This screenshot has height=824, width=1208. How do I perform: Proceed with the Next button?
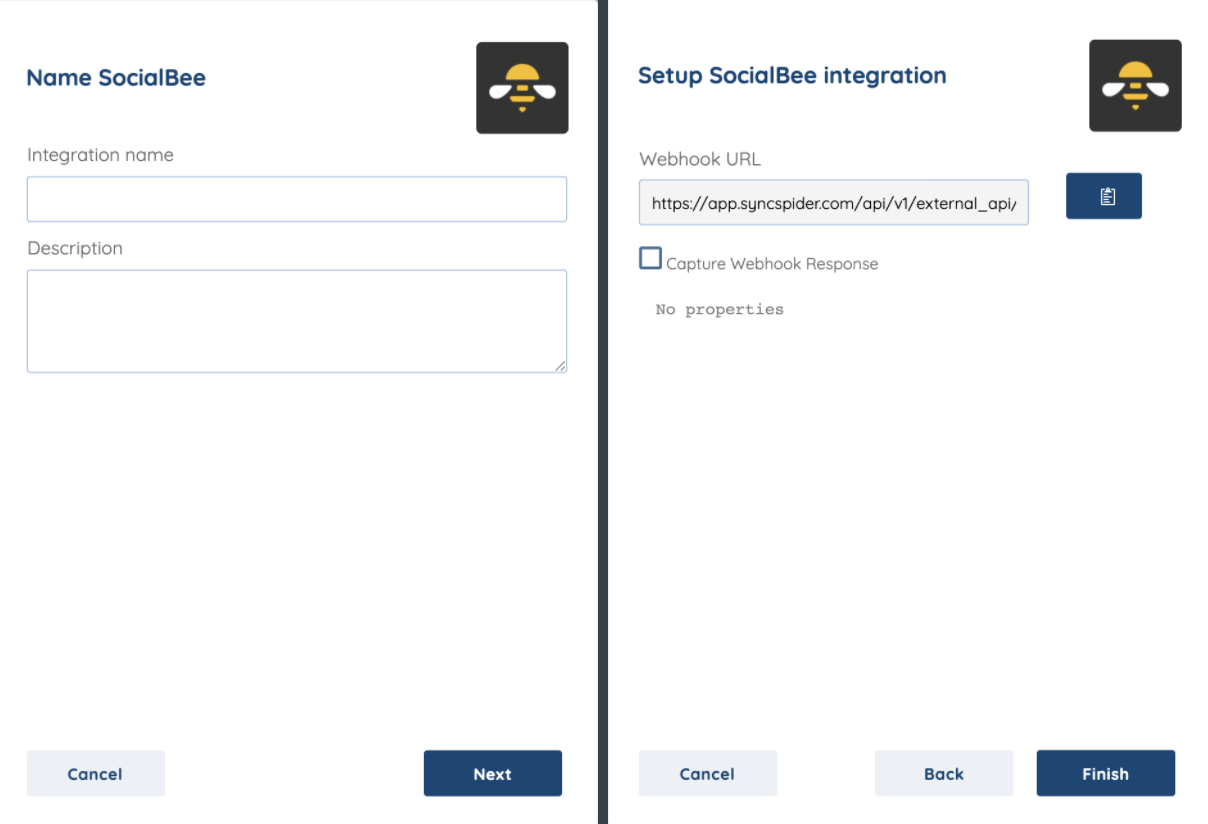pos(493,774)
